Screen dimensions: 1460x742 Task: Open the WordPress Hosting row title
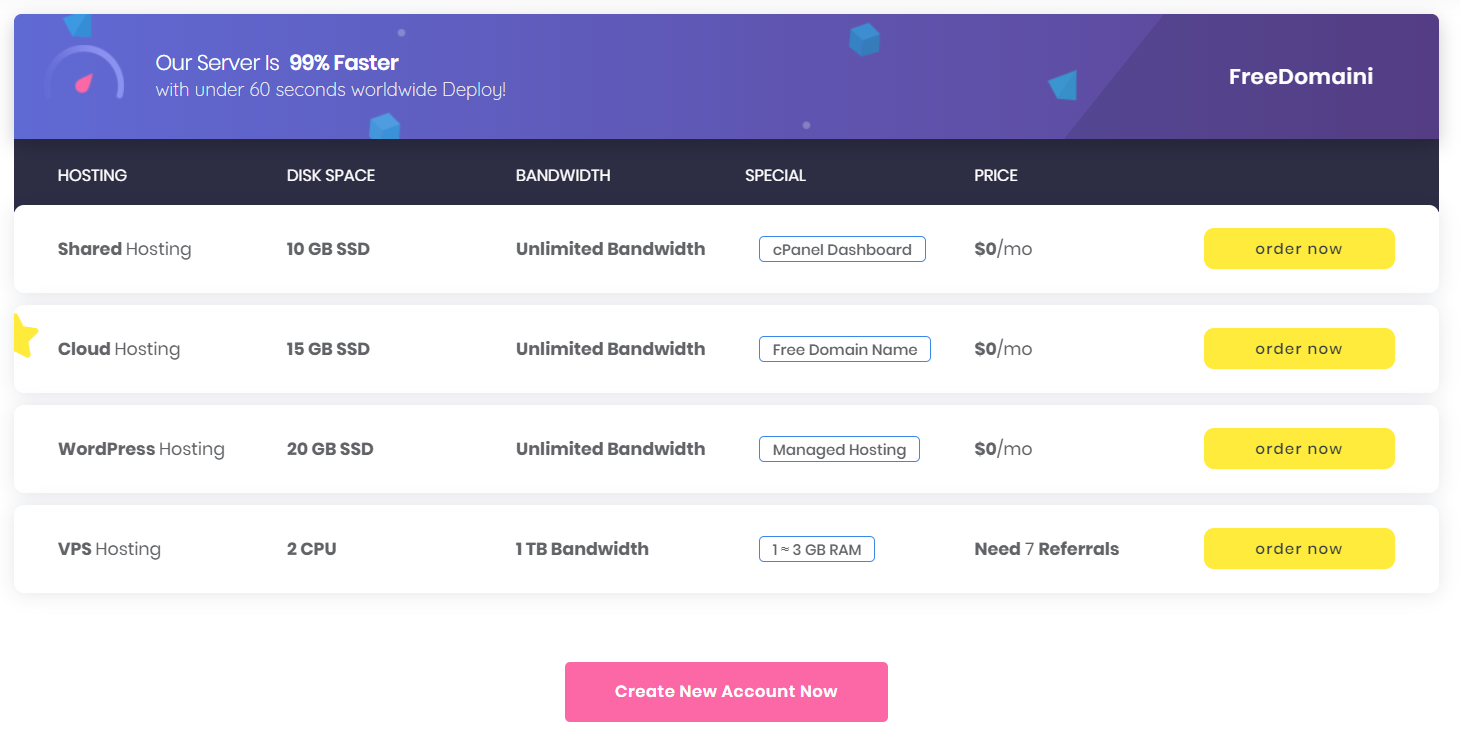point(141,449)
